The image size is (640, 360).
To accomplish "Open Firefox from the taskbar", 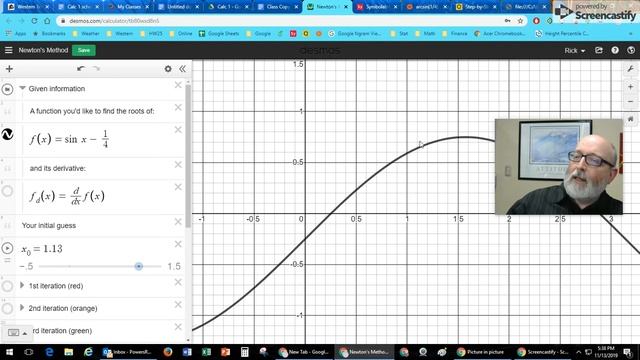I will click(168, 352).
